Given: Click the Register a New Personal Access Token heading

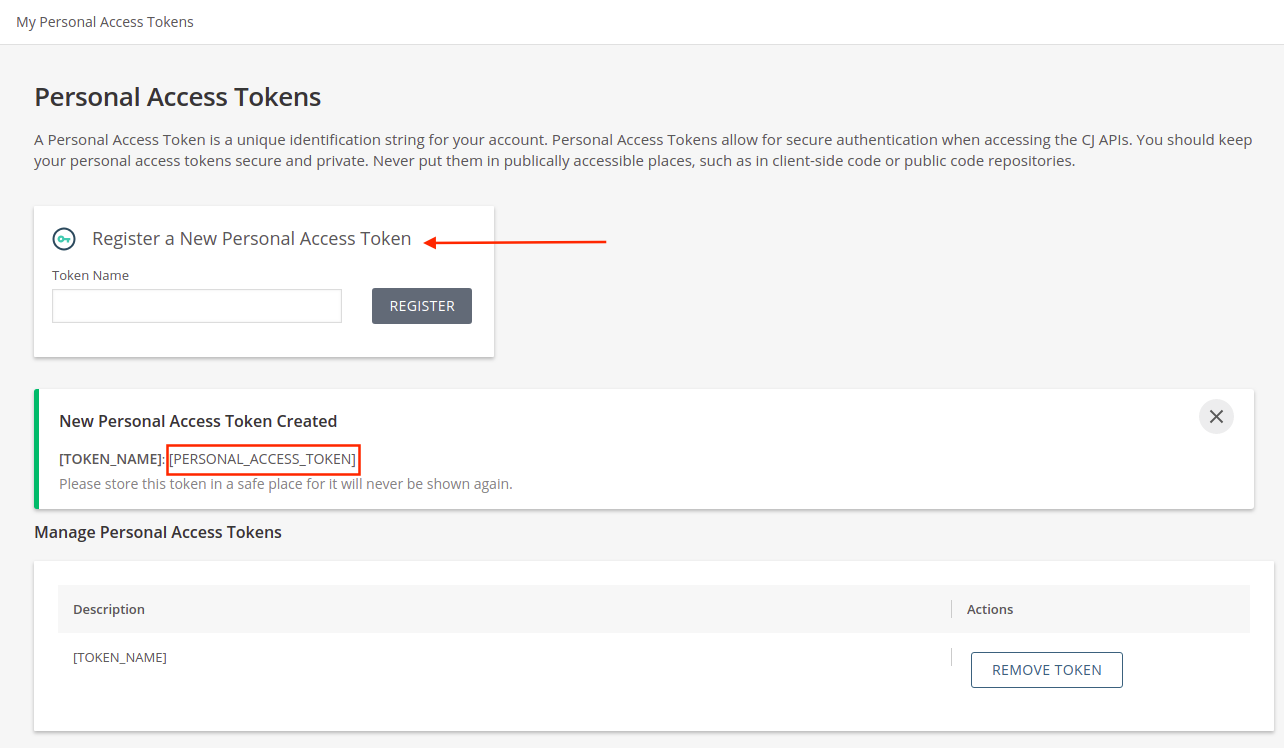Looking at the screenshot, I should [x=251, y=239].
